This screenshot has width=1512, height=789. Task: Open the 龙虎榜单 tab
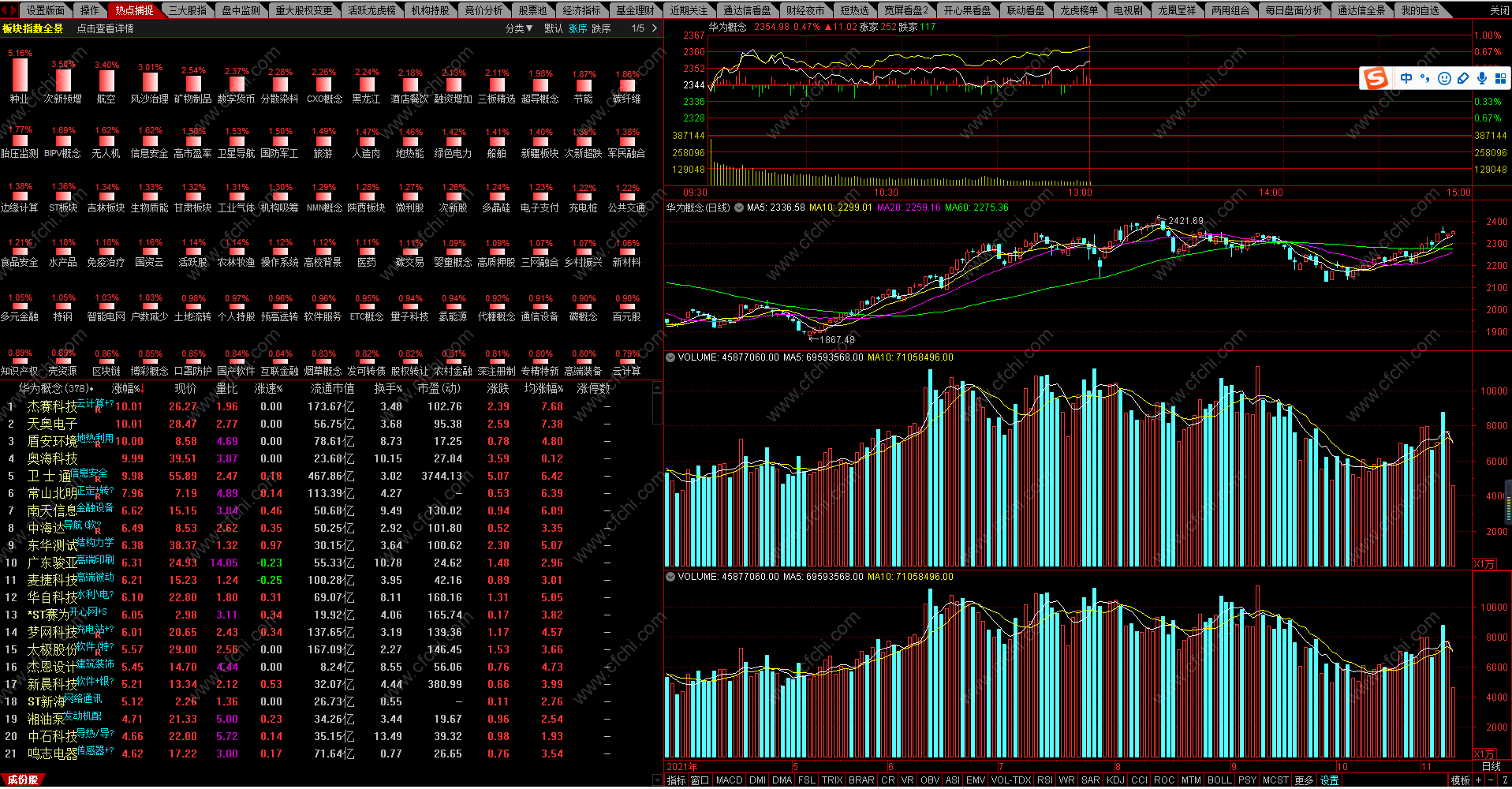(x=1079, y=10)
